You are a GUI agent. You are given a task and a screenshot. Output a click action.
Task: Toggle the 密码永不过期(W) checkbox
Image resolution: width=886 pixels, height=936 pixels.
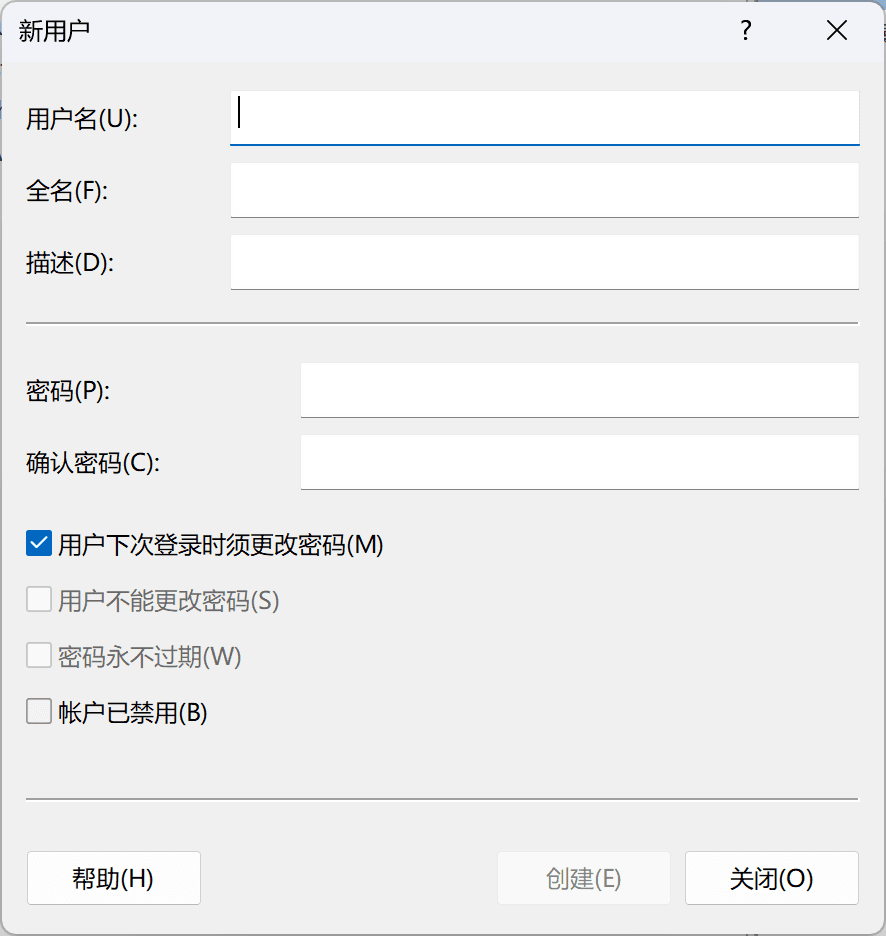coord(38,655)
